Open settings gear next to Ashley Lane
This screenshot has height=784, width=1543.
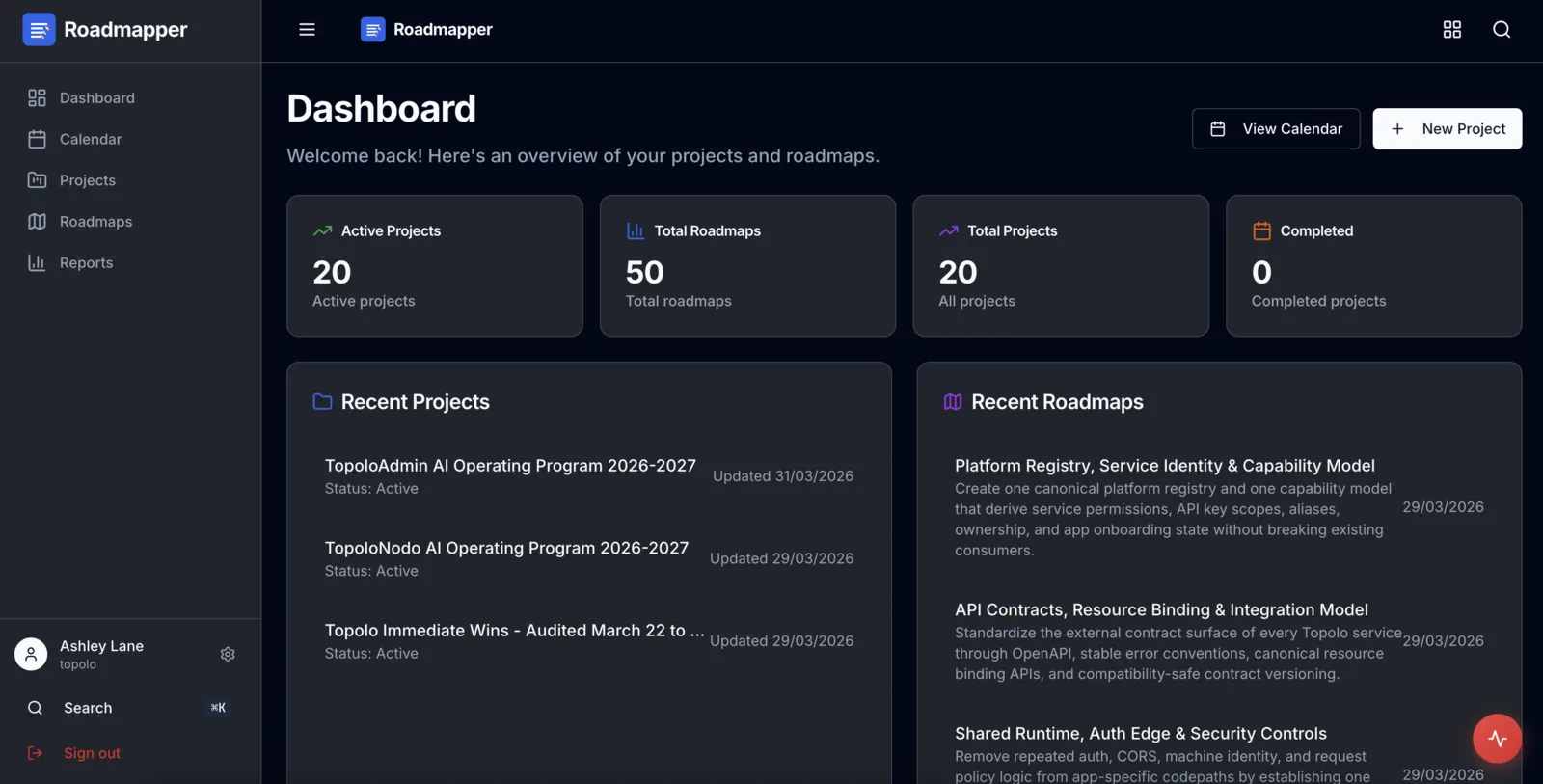point(228,654)
